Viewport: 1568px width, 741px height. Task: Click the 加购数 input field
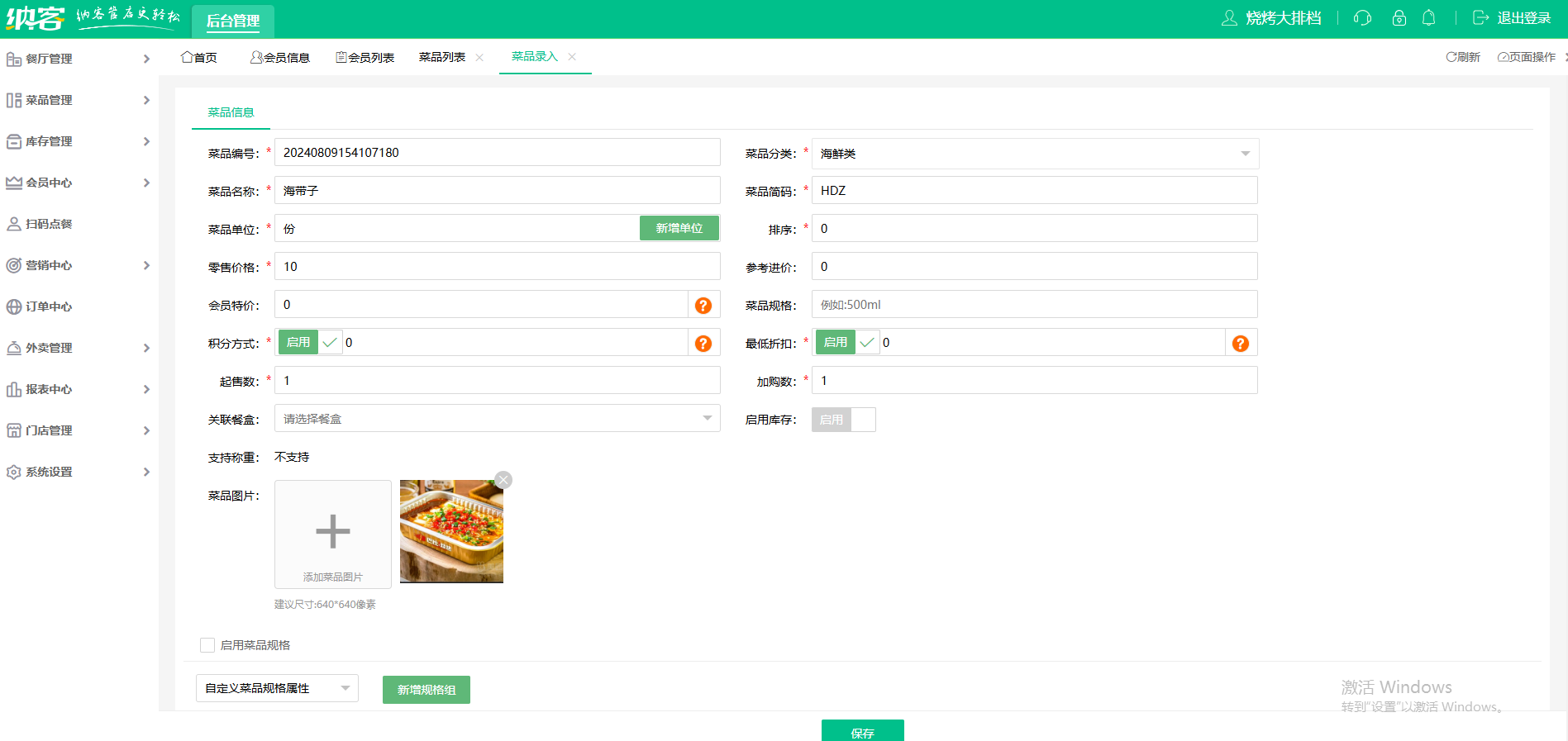(1035, 380)
